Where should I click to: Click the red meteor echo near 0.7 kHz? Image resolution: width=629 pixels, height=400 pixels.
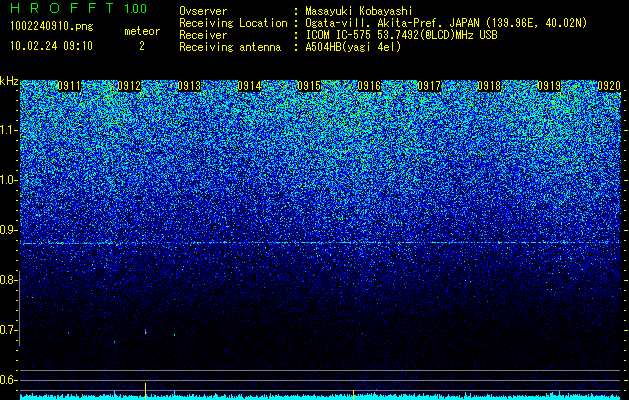146,332
